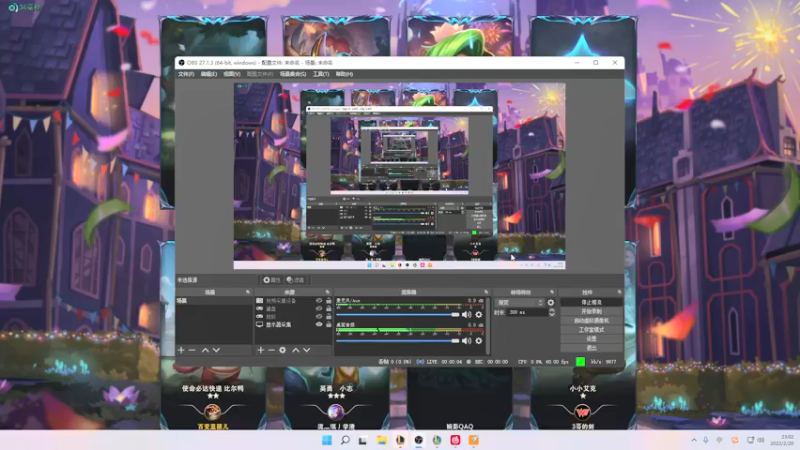
Task: Click 工作室模式 studio mode button
Action: point(591,330)
